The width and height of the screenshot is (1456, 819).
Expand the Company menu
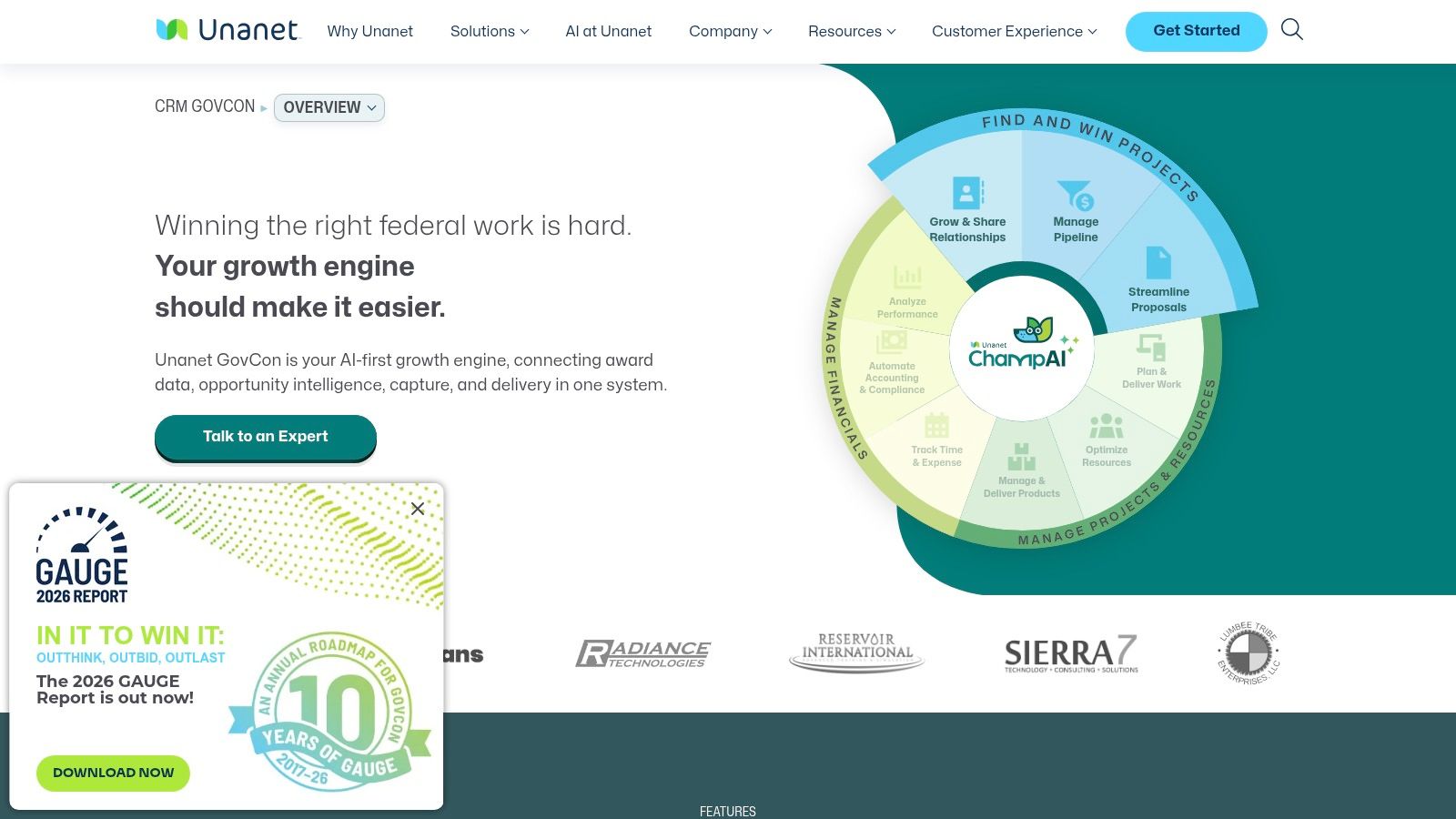click(730, 31)
